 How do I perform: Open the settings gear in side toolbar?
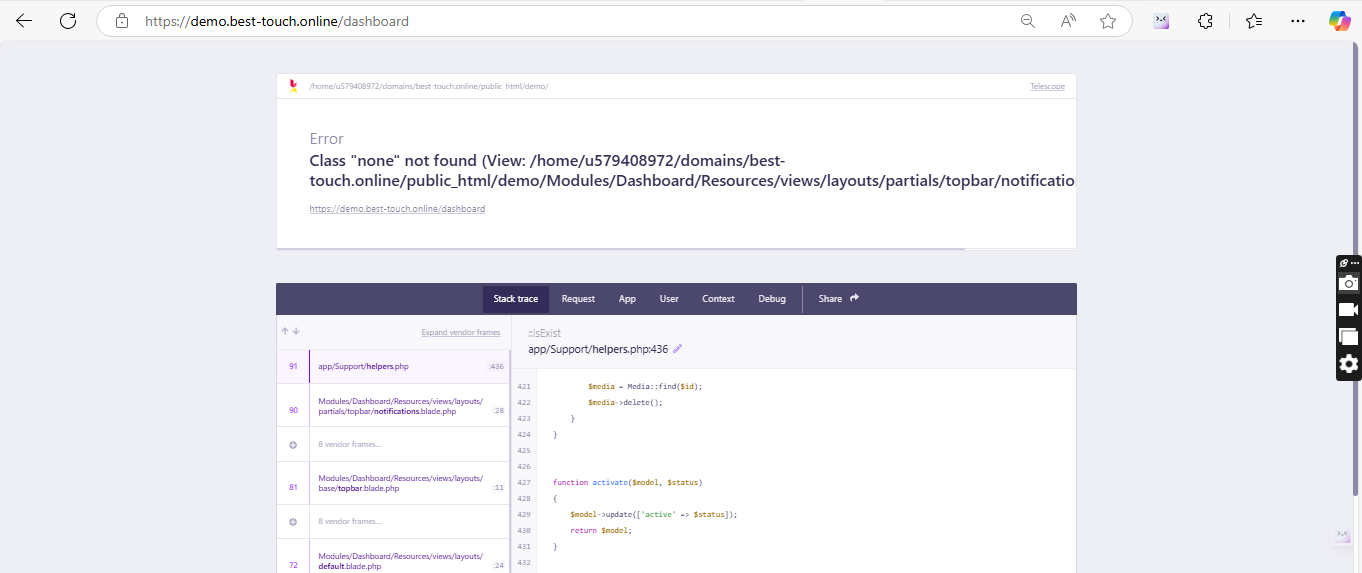[1348, 364]
